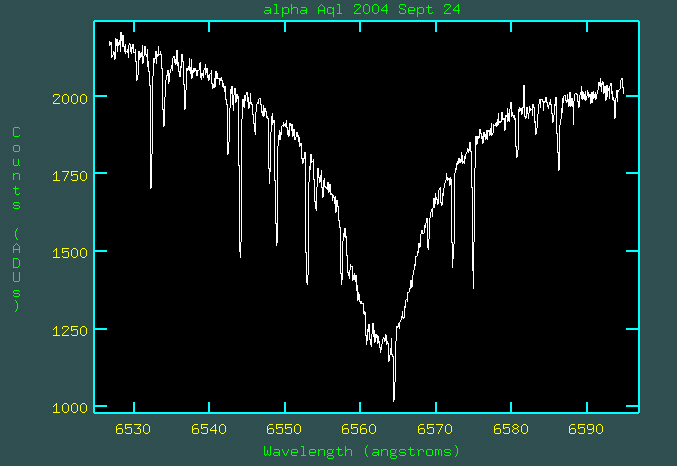Click the x-axis value 6590

coord(586,429)
